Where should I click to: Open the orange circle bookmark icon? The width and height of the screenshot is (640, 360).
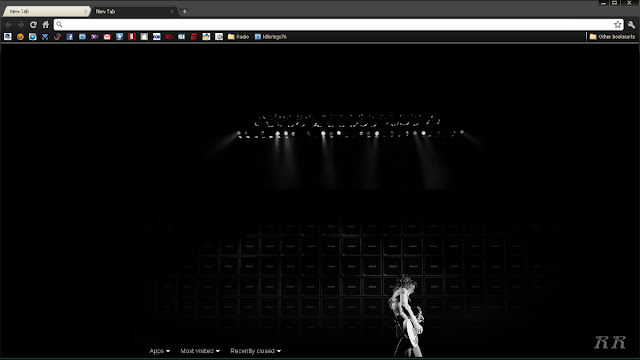tap(20, 37)
